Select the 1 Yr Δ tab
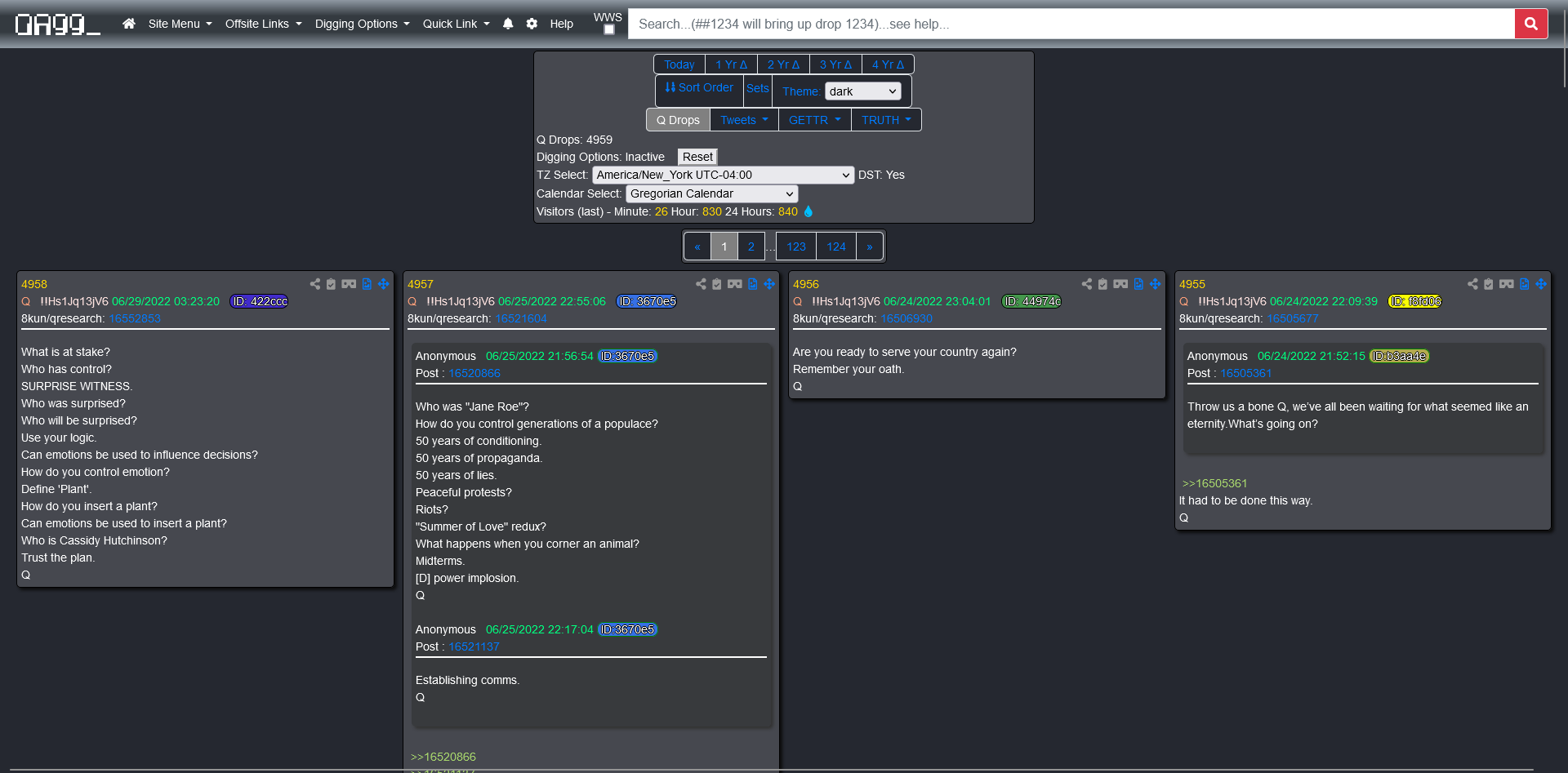The width and height of the screenshot is (1568, 773). tap(731, 64)
